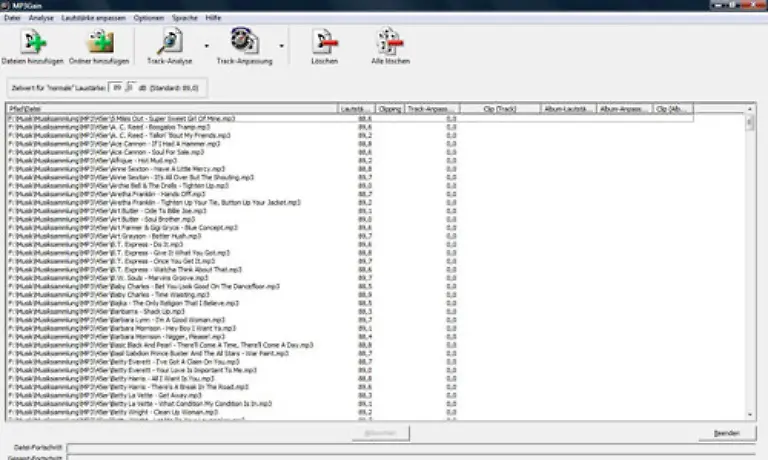Click the Ordner hinzufügen folder icon
This screenshot has height=460, width=768.
(100, 42)
